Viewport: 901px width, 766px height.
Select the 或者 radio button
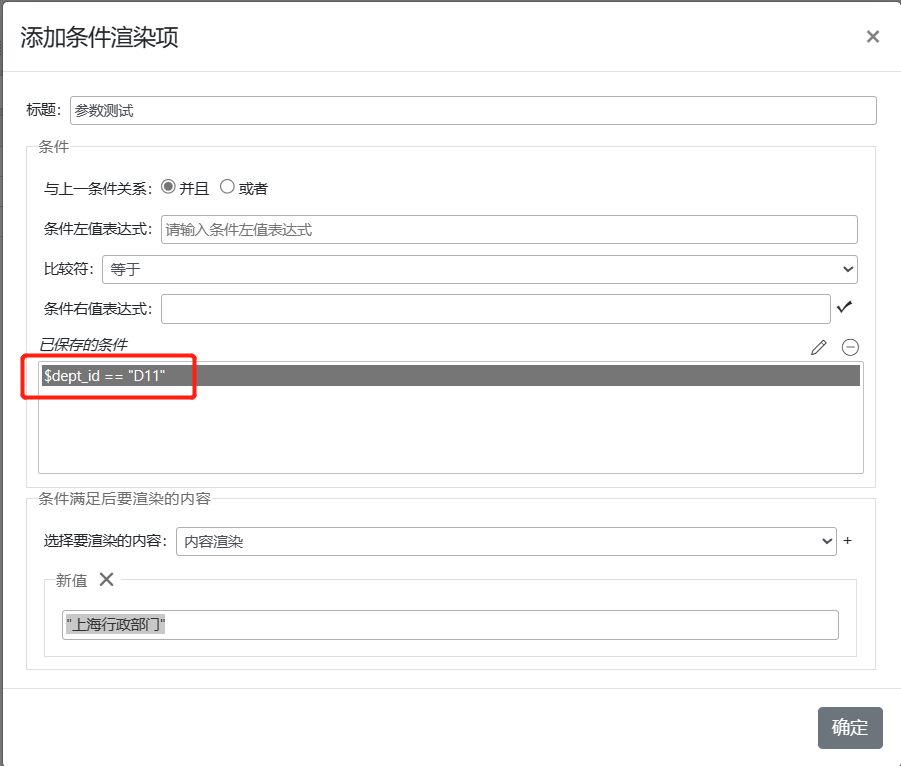click(227, 187)
